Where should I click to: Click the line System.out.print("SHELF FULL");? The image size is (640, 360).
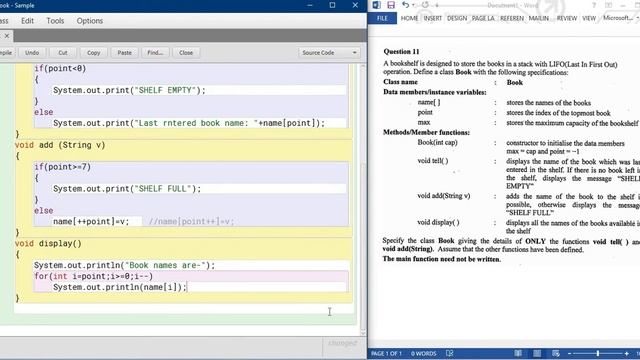(127, 189)
